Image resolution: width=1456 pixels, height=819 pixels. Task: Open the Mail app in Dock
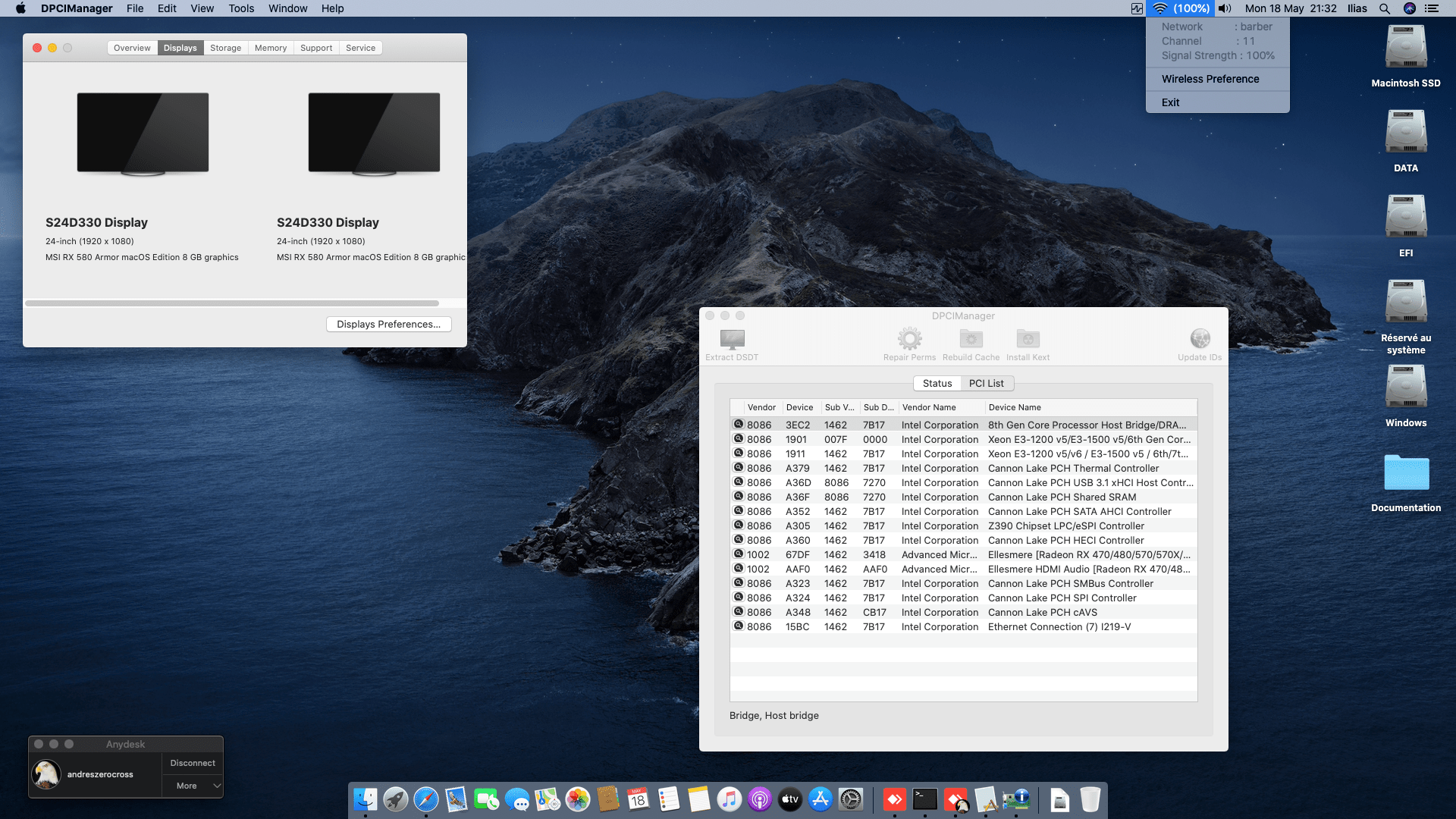click(457, 799)
